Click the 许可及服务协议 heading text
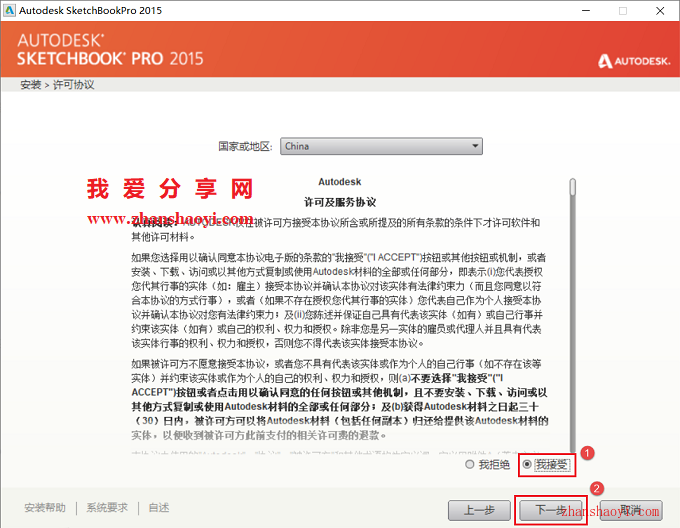The image size is (680, 528). tap(340, 202)
